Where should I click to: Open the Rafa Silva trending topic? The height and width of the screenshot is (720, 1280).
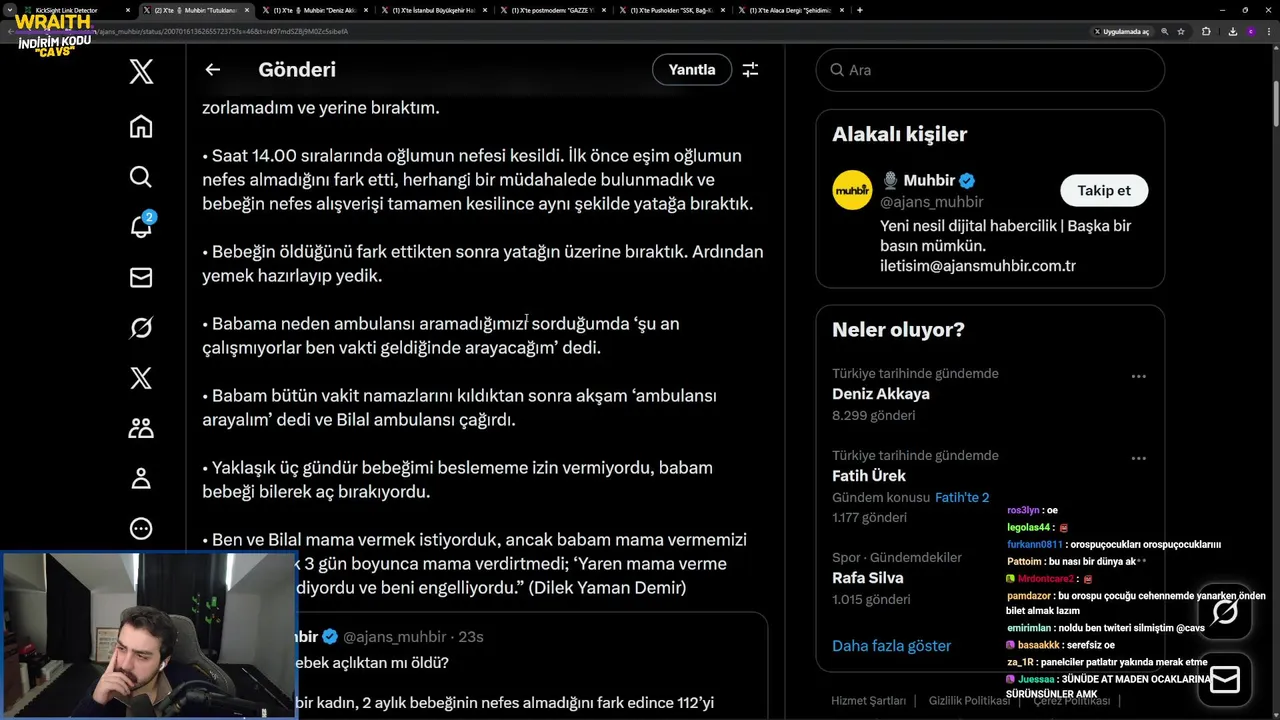click(x=868, y=578)
